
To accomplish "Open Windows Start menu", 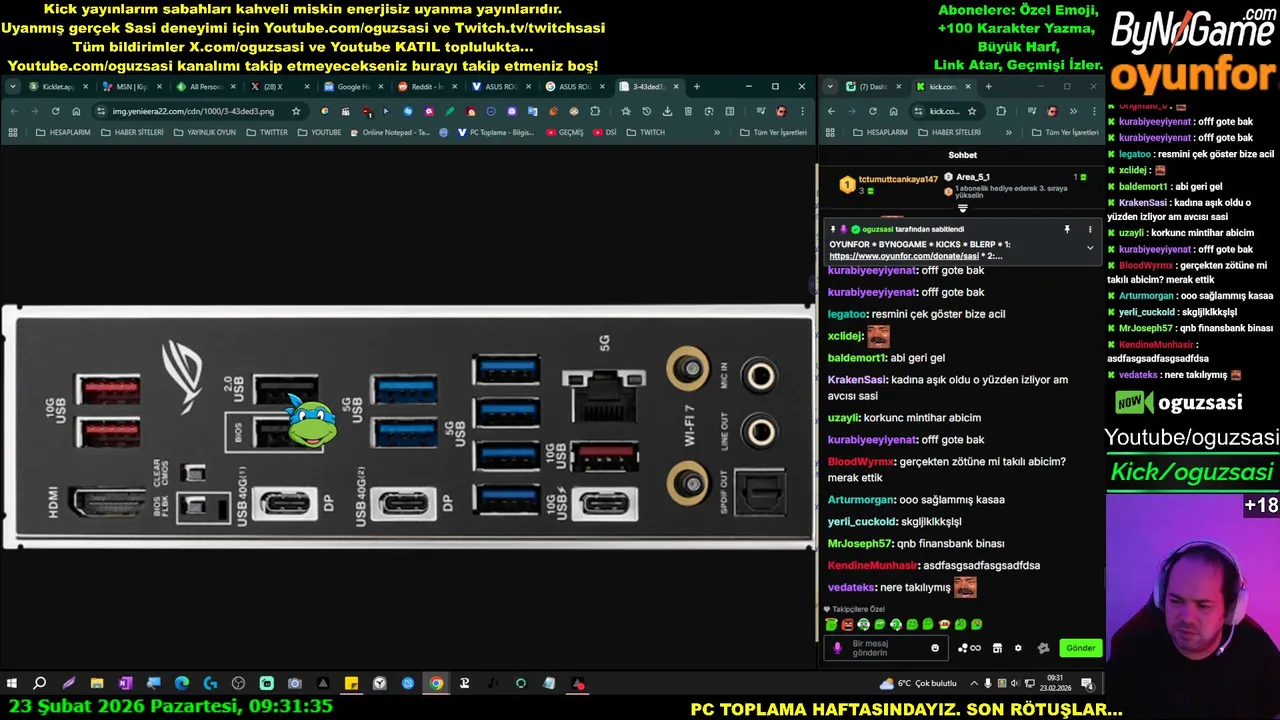I will (12, 684).
